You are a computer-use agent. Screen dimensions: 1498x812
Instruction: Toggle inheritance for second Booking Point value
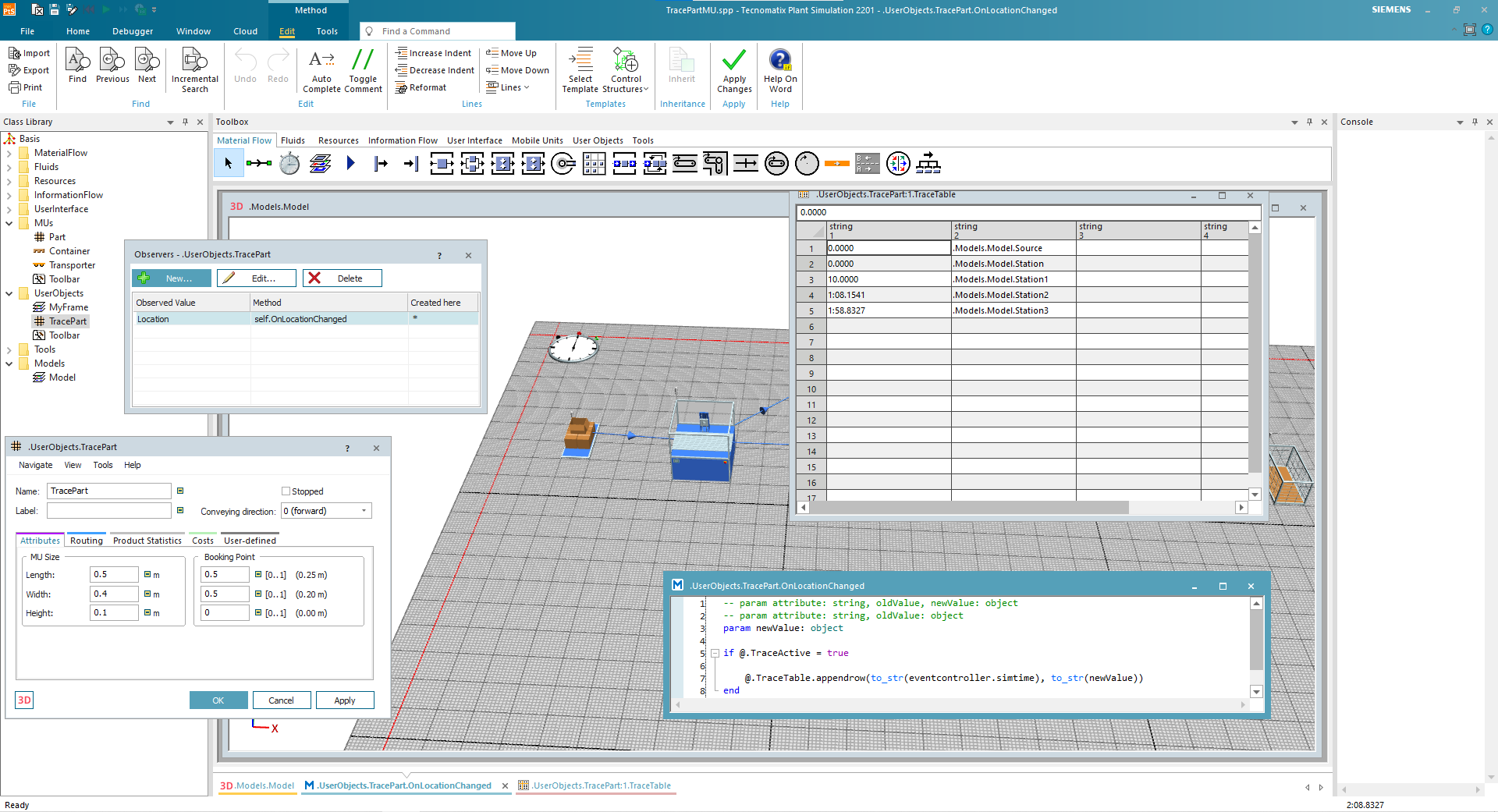click(258, 594)
